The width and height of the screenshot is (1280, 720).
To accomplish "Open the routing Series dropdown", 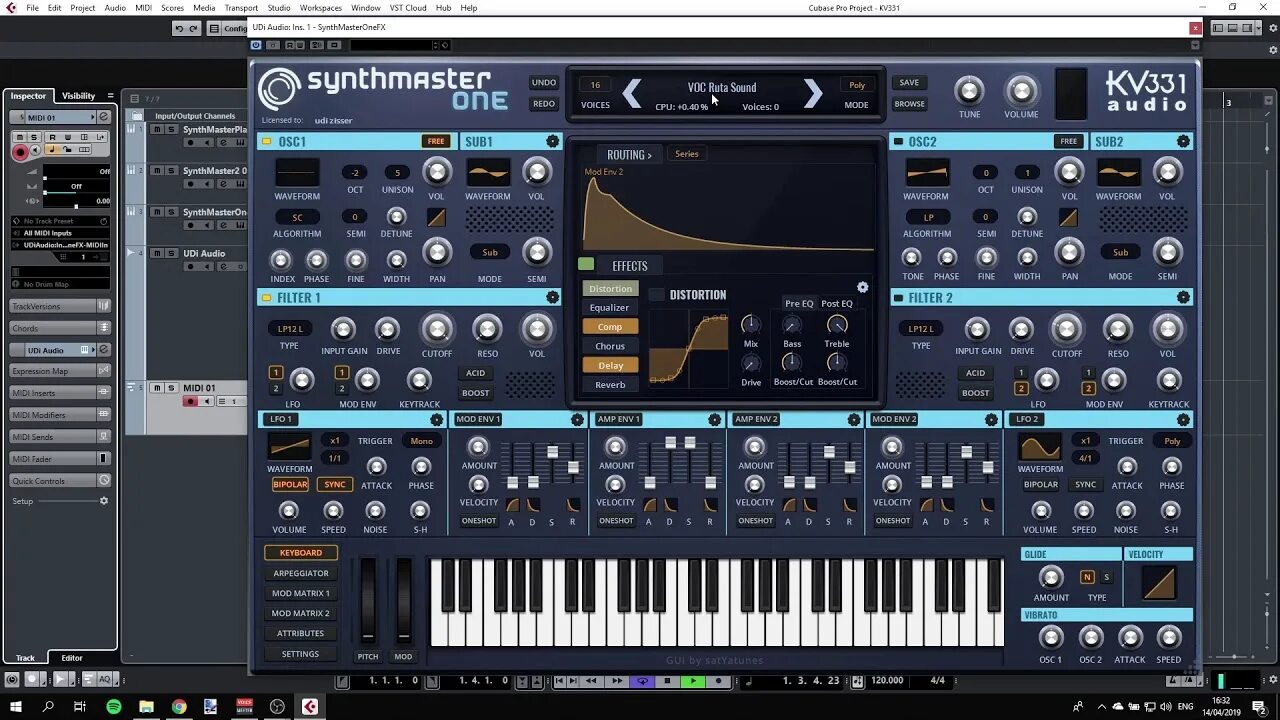I will (687, 154).
